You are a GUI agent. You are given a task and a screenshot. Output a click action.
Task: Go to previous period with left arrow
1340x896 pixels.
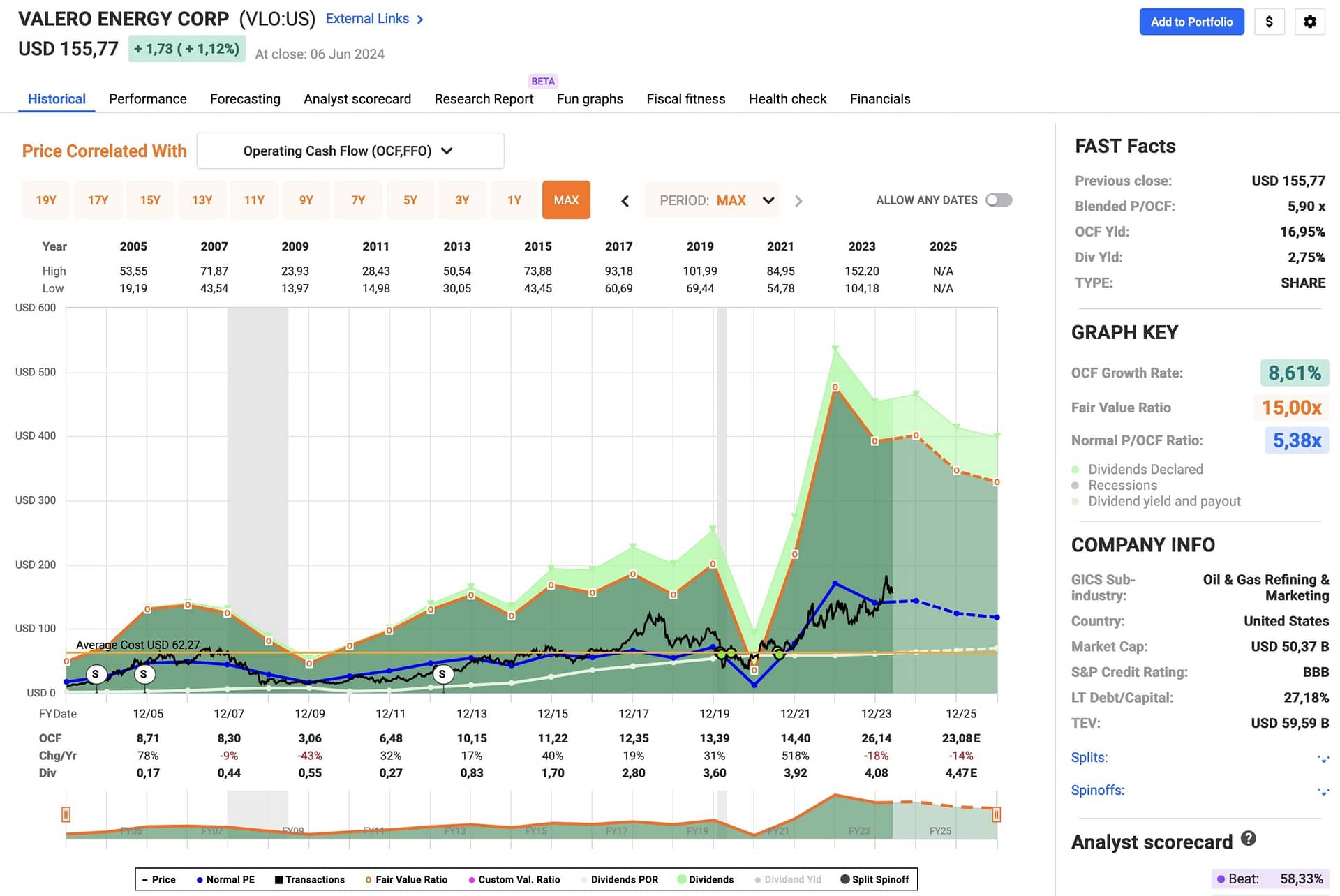pos(625,201)
